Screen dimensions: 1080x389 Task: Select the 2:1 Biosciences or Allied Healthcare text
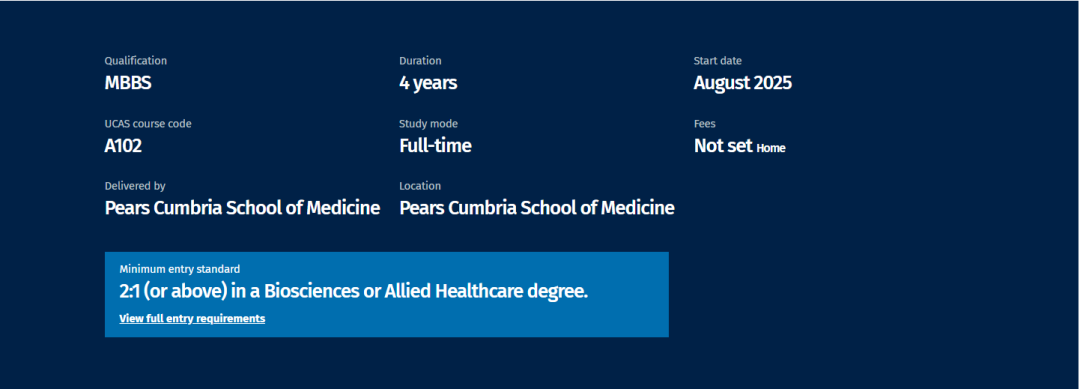tap(353, 291)
